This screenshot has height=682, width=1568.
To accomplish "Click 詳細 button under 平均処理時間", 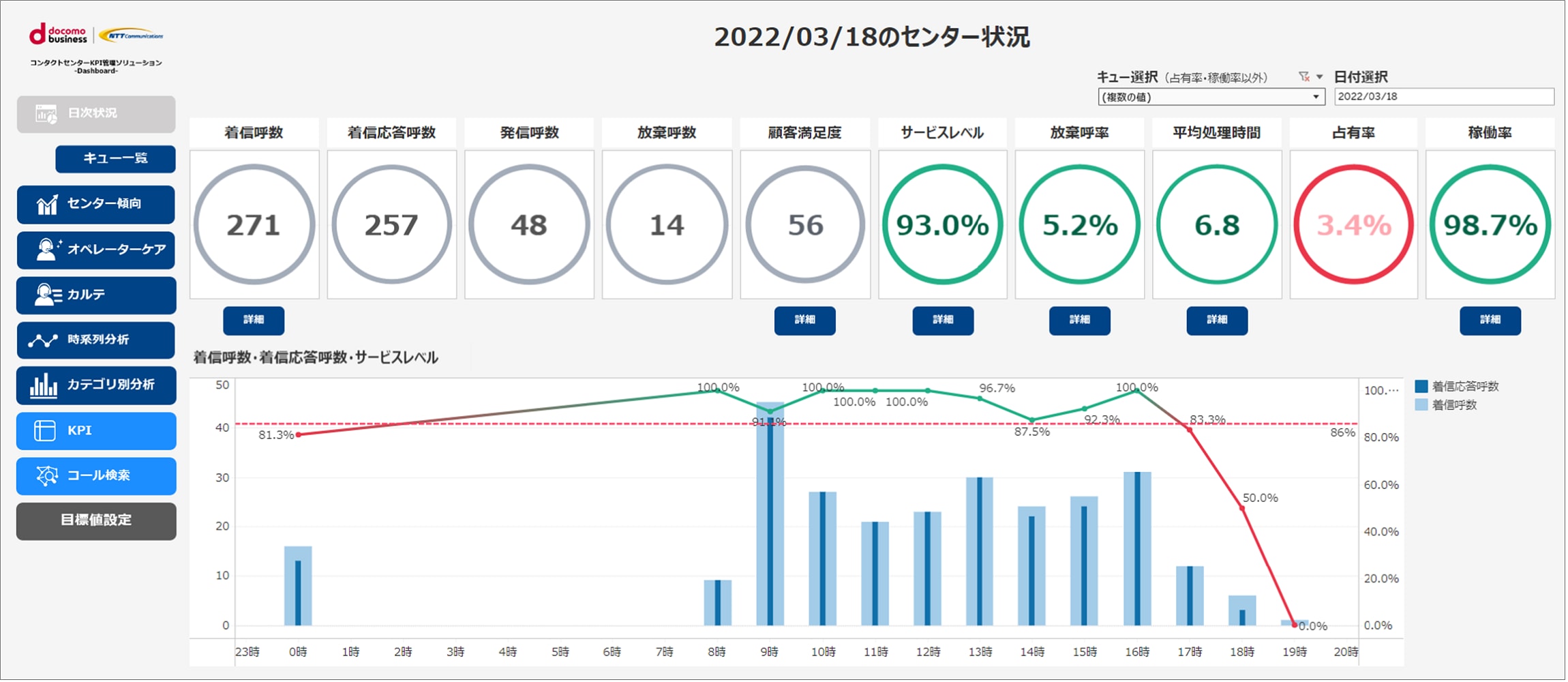I will [x=1217, y=321].
